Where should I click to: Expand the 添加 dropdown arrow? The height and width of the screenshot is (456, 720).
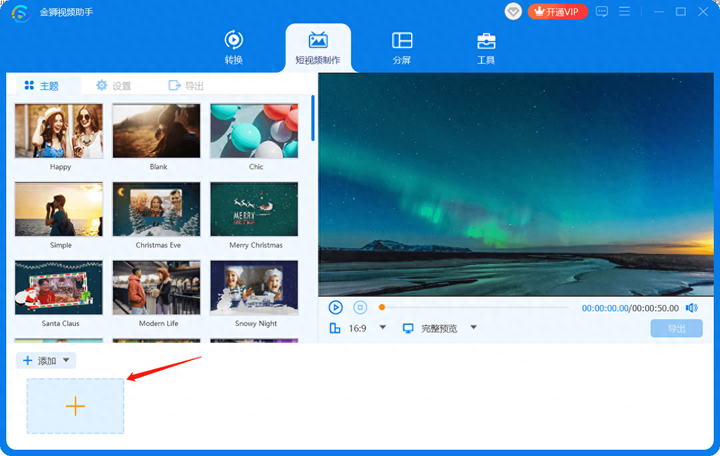(x=66, y=360)
